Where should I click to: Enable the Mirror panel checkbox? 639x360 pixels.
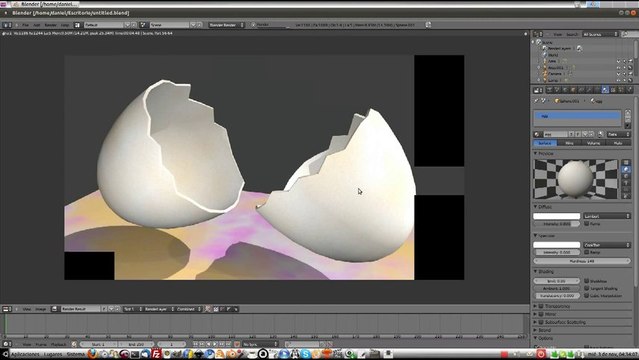click(x=541, y=314)
